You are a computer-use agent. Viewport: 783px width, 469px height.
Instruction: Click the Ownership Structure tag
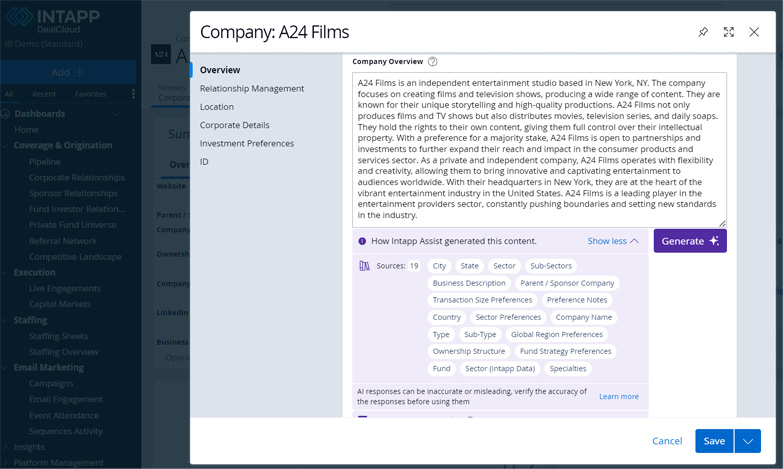(469, 351)
